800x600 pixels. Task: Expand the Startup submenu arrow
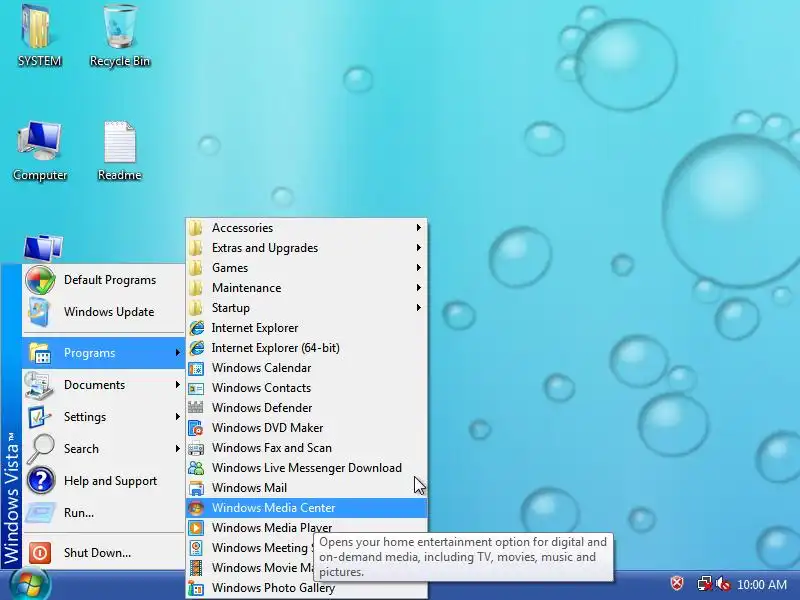click(418, 308)
